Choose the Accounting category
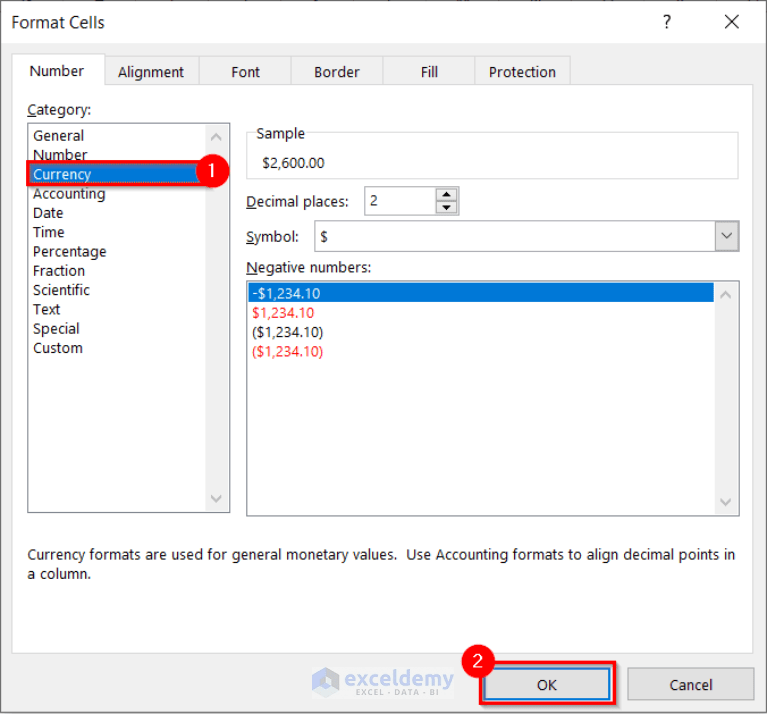Image resolution: width=767 pixels, height=714 pixels. (x=117, y=194)
